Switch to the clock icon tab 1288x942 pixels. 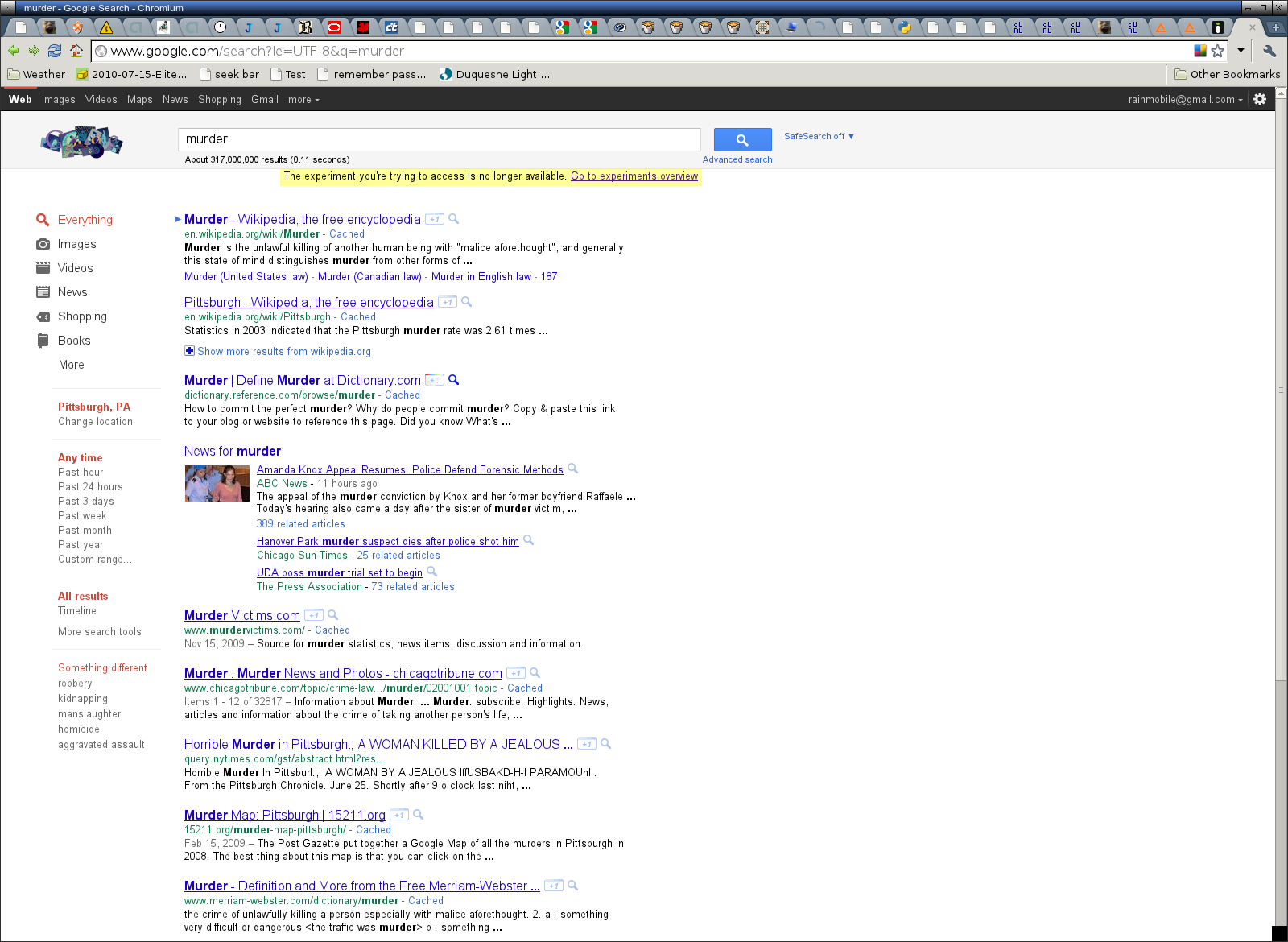point(221,27)
